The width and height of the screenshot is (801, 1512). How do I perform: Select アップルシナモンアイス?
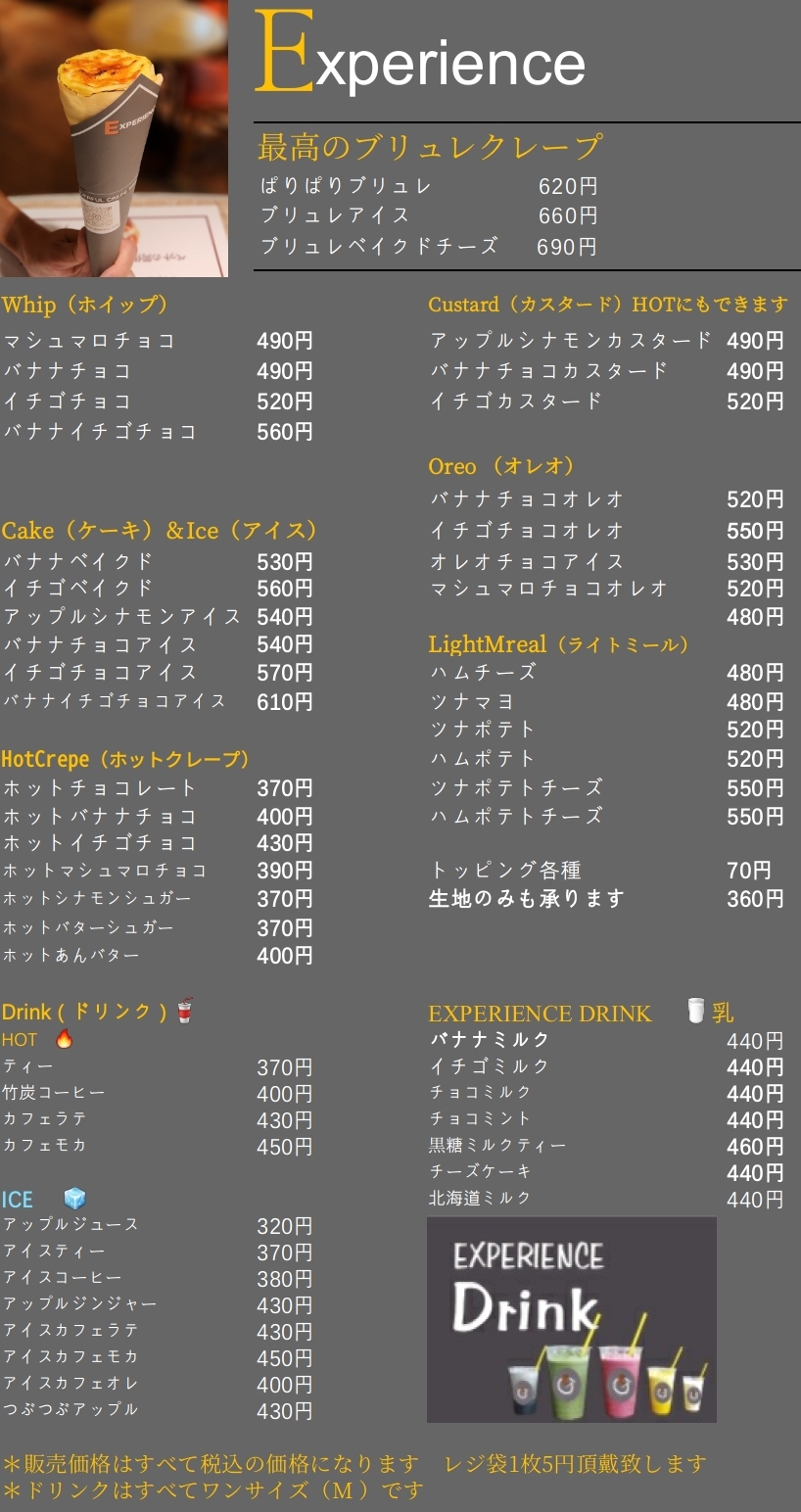point(122,617)
